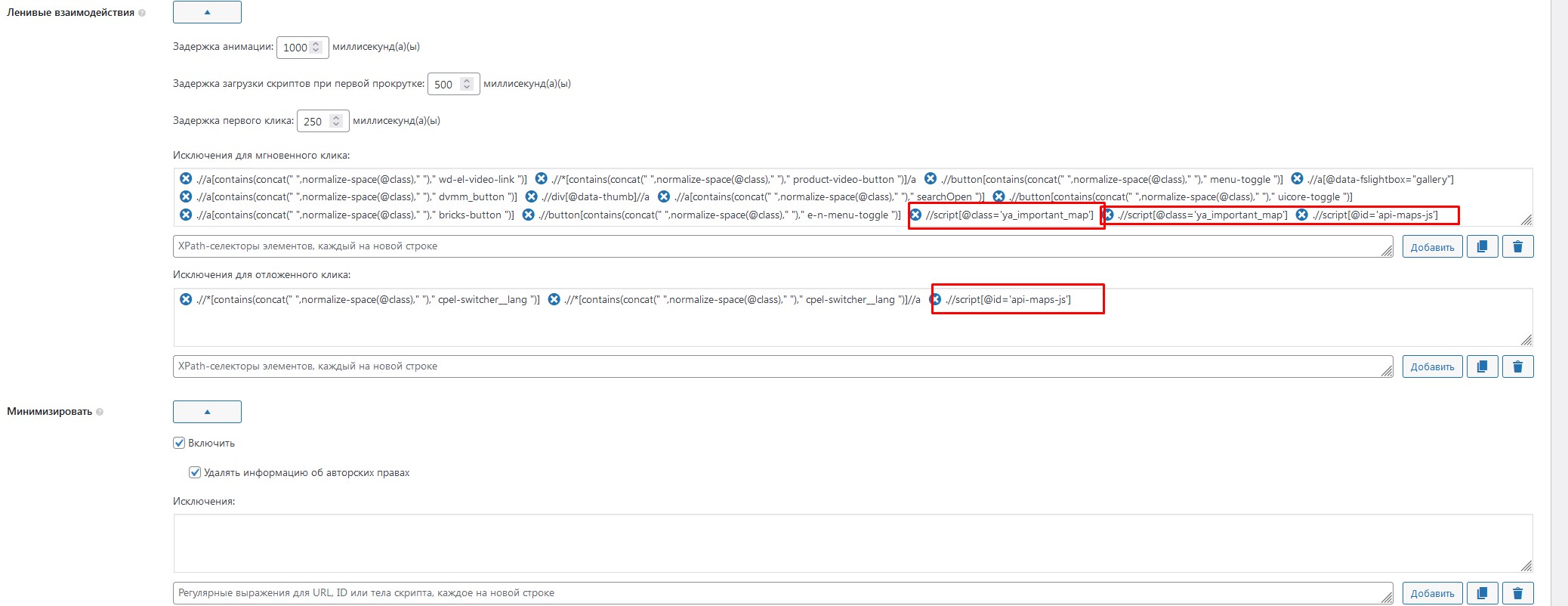Click the minify regular expressions input field
1568x606 pixels.
[x=778, y=593]
